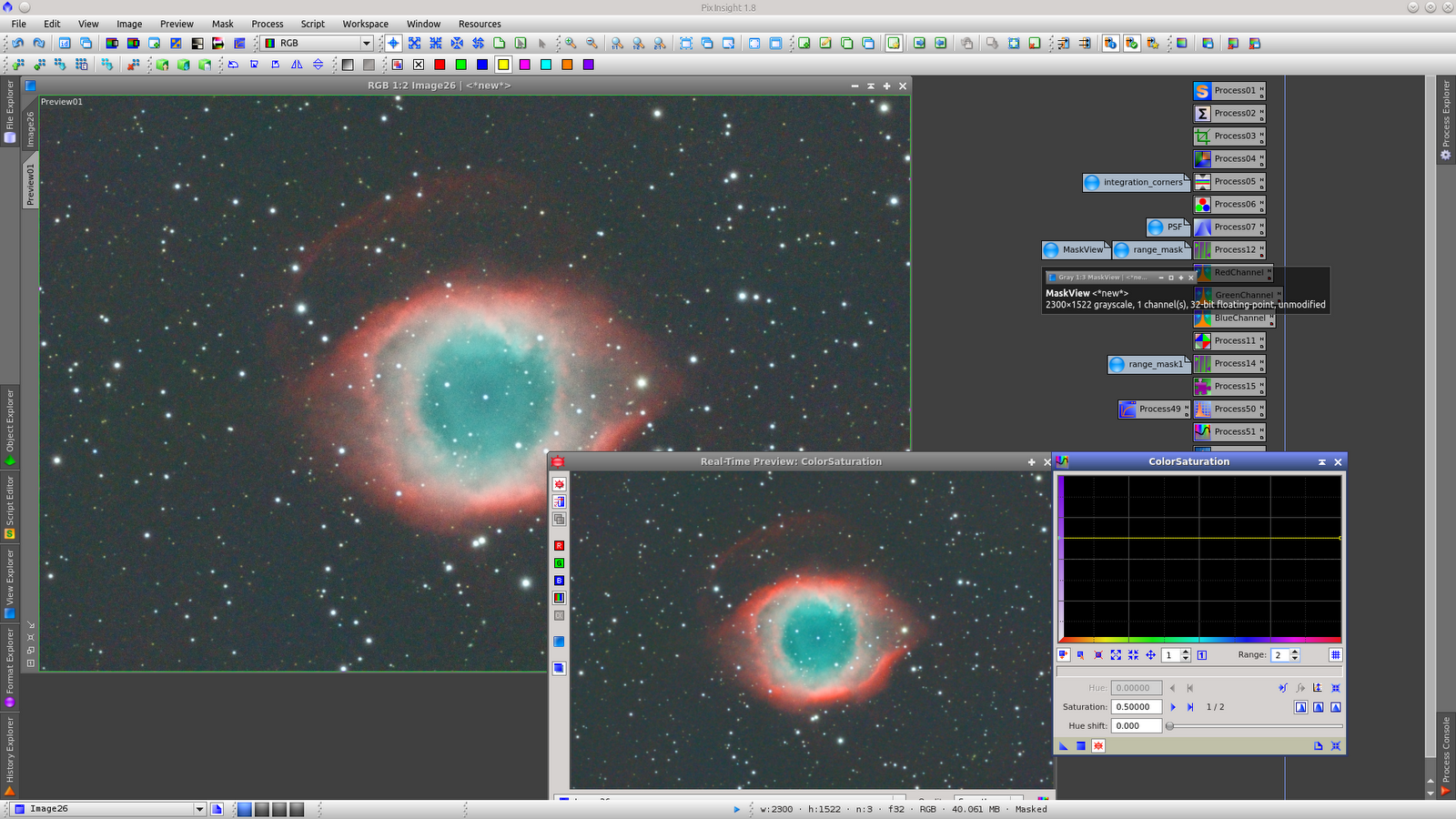
Task: Click Zoom Out curve mode icon
Action: click(x=1133, y=655)
